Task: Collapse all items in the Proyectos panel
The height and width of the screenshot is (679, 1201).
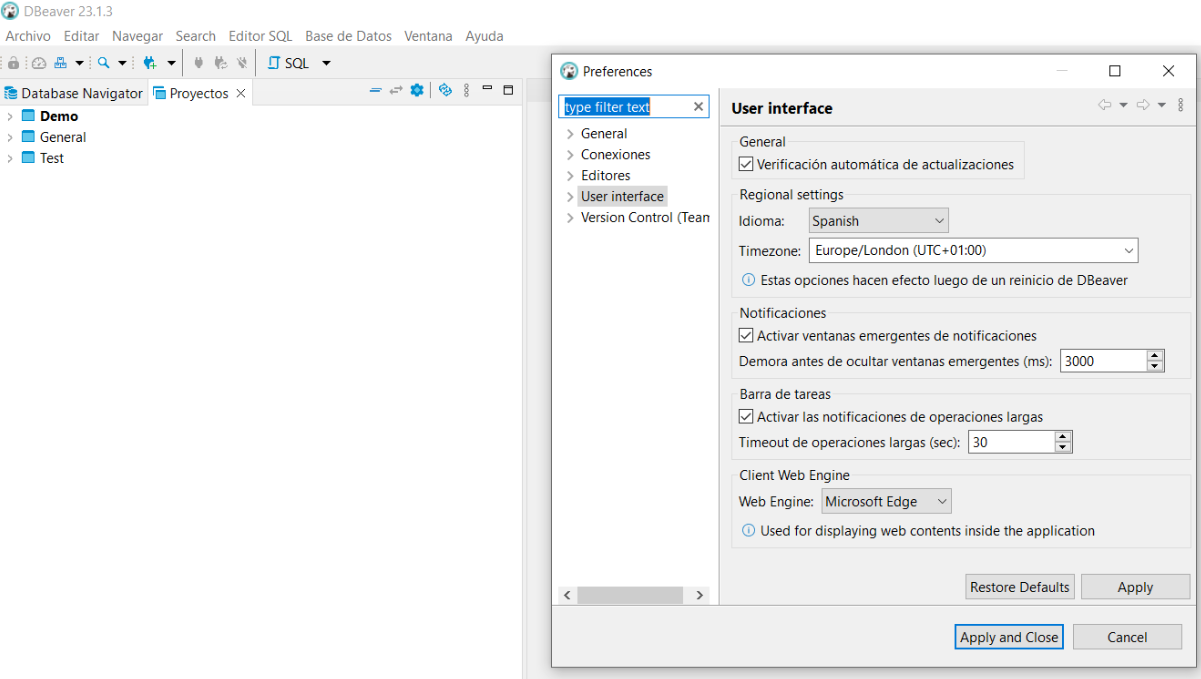Action: (375, 90)
